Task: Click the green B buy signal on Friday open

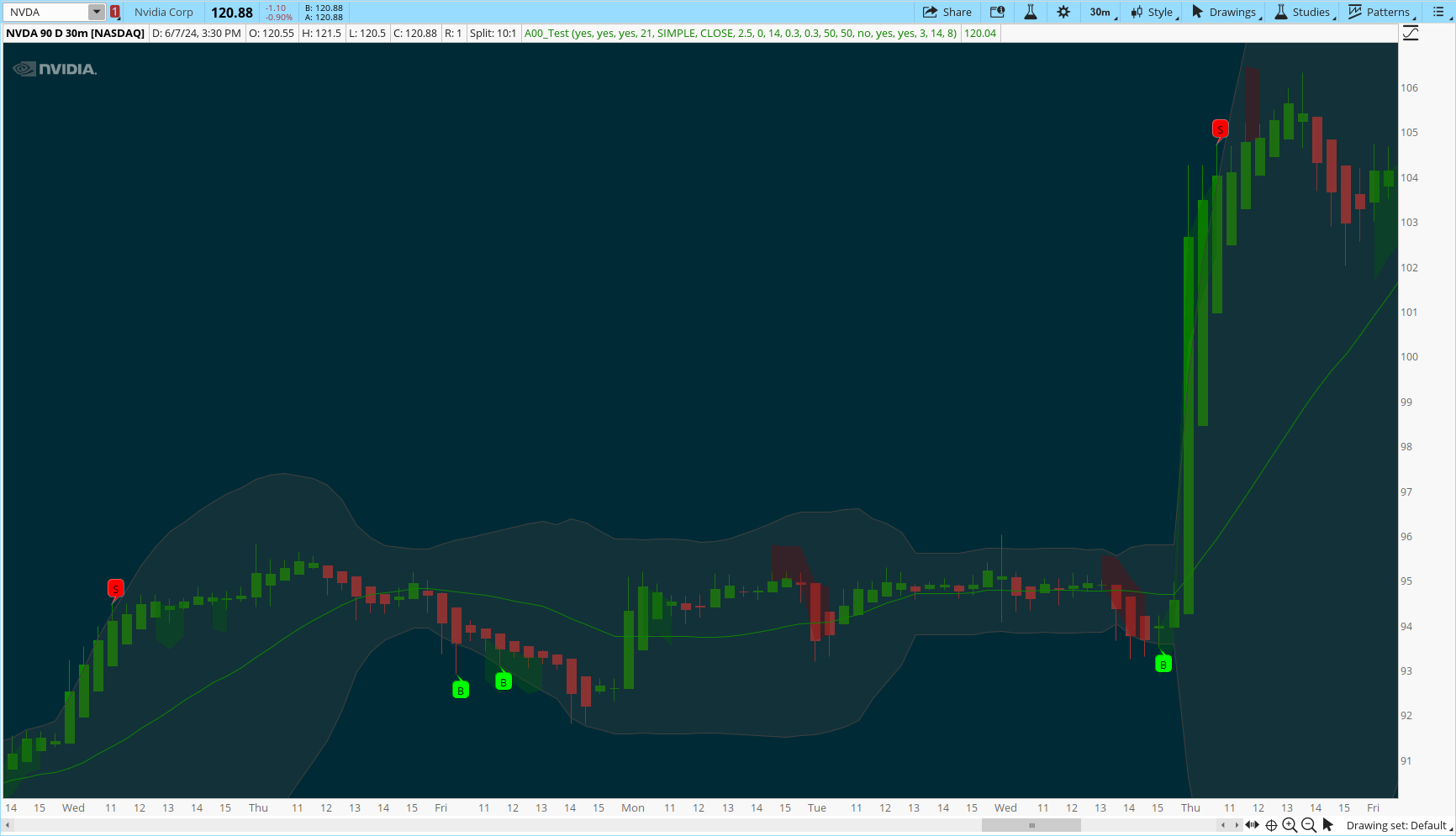Action: [x=461, y=690]
